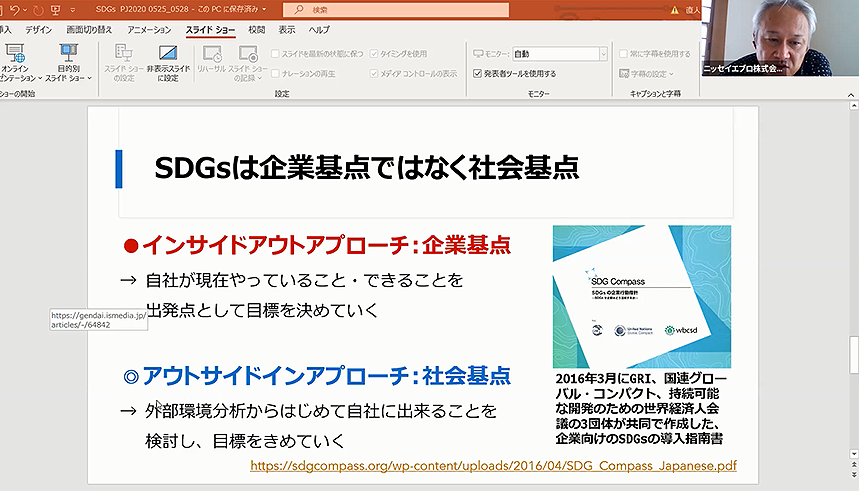This screenshot has width=859, height=491.
Task: Click the slide title SDGsは企業基点ではなく社会基点
Action: (x=367, y=167)
